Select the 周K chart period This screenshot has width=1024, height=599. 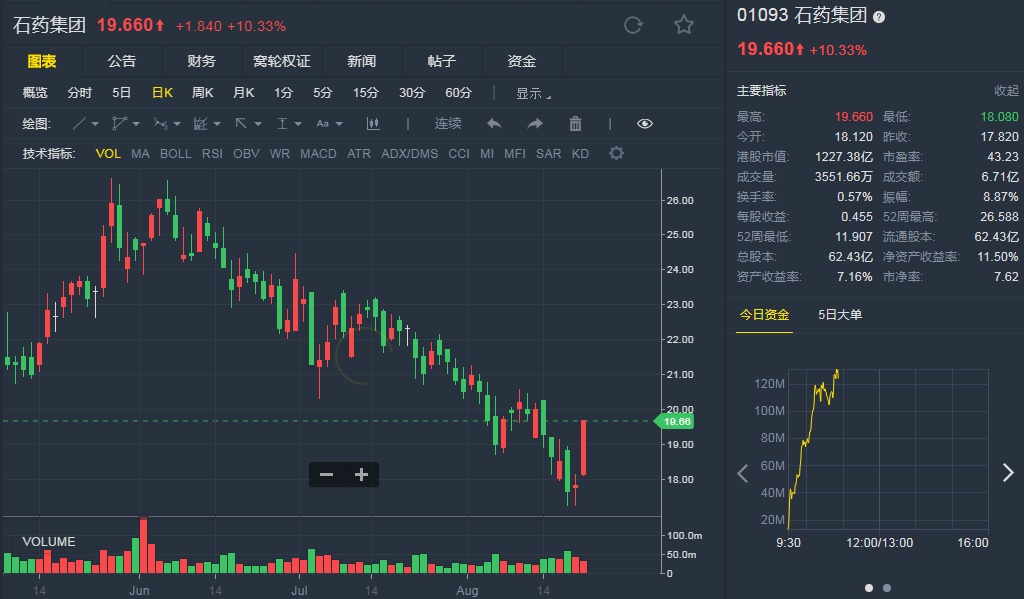tap(203, 93)
